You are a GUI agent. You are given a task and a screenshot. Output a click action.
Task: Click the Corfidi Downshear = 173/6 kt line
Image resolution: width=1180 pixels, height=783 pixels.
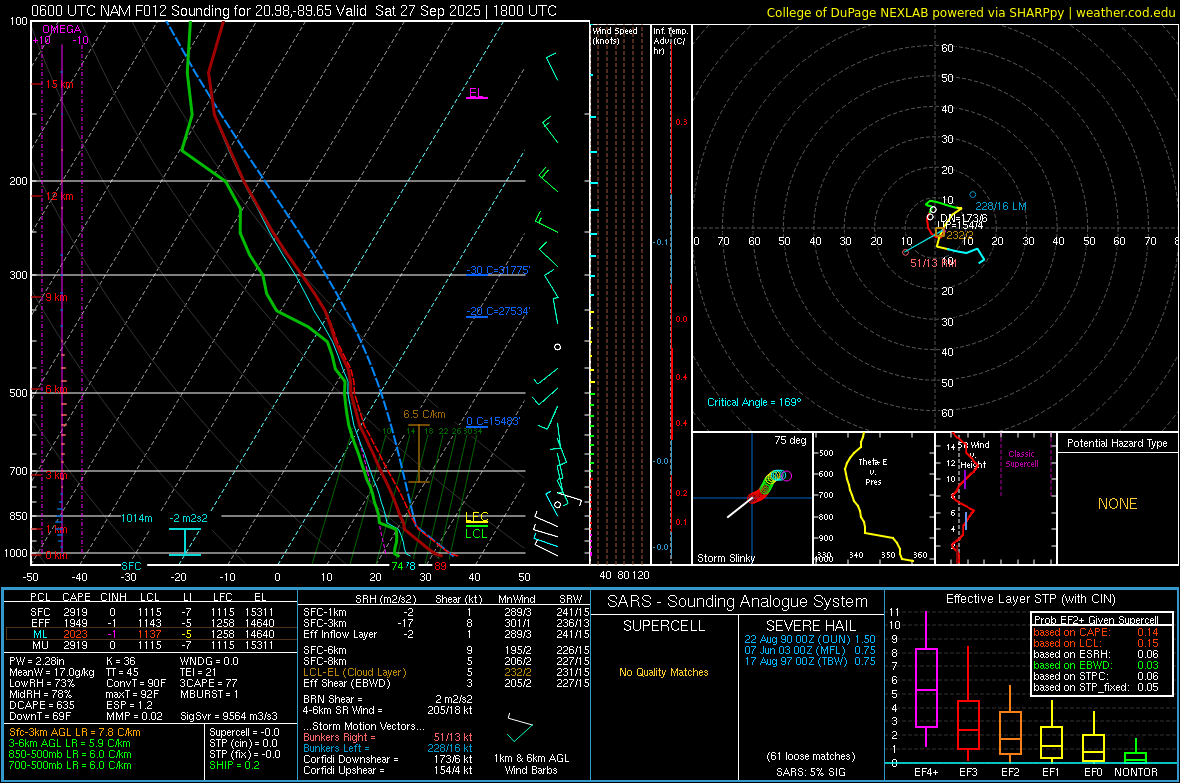(388, 759)
